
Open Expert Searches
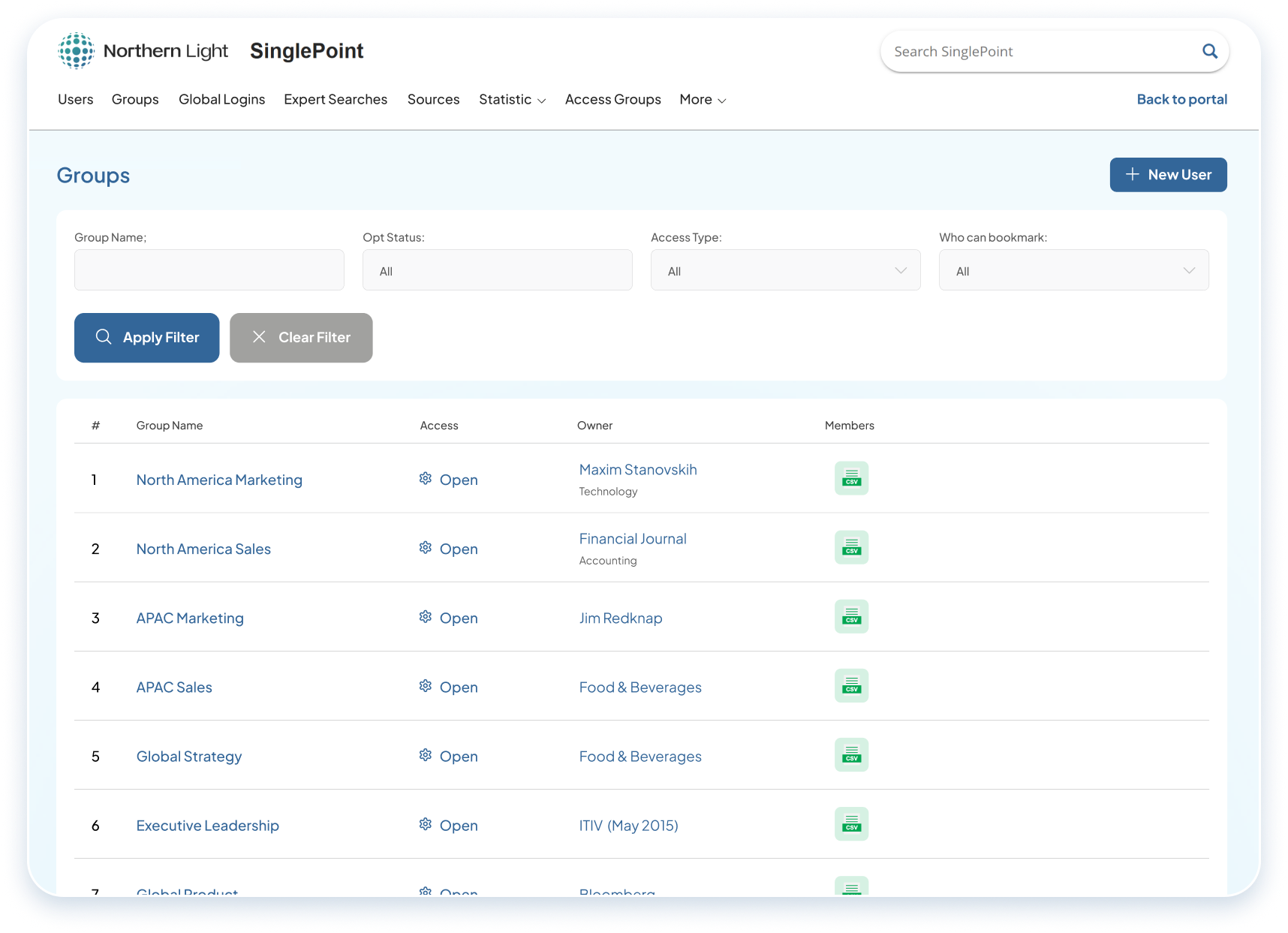tap(336, 99)
